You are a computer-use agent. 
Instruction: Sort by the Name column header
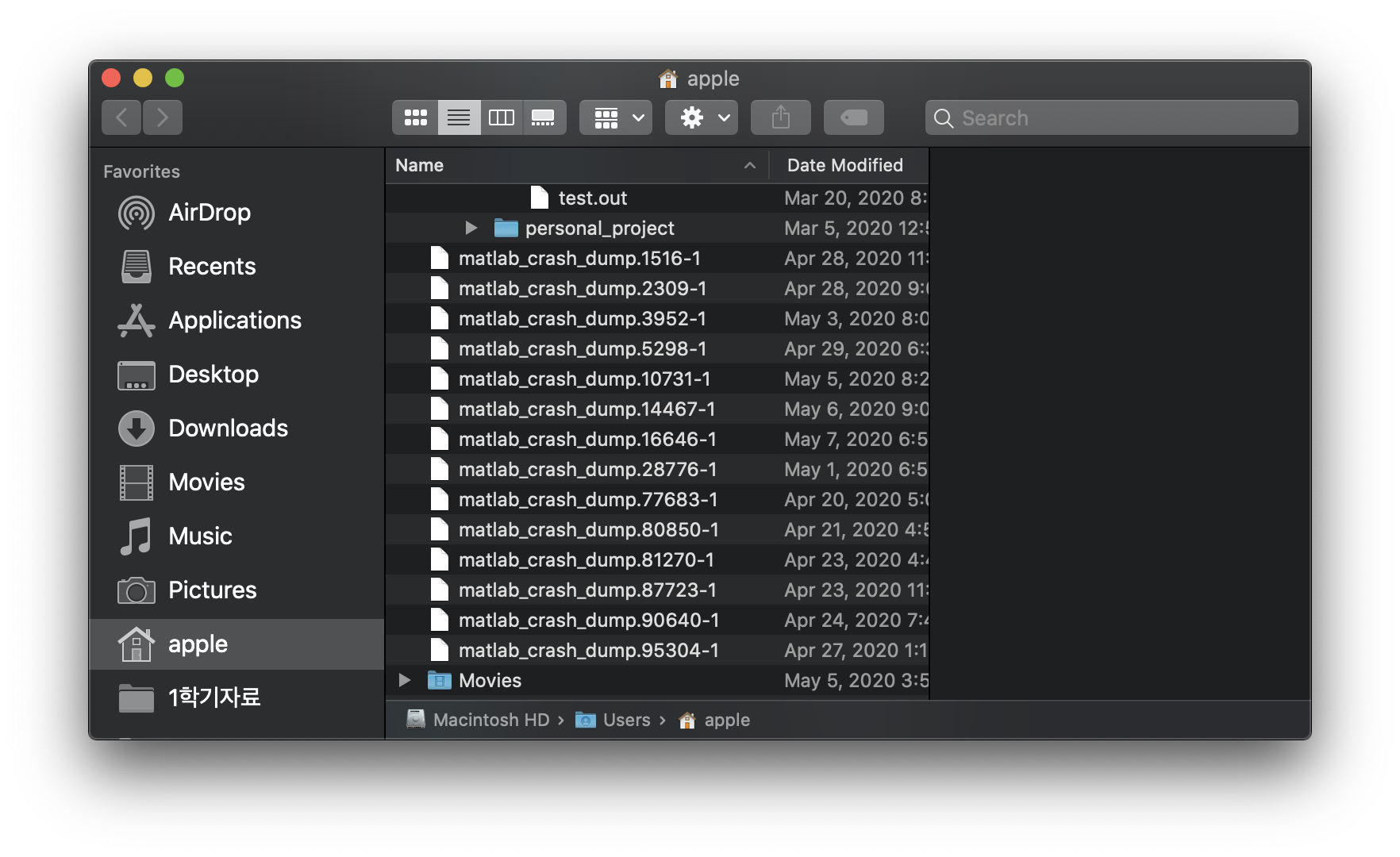pos(578,165)
